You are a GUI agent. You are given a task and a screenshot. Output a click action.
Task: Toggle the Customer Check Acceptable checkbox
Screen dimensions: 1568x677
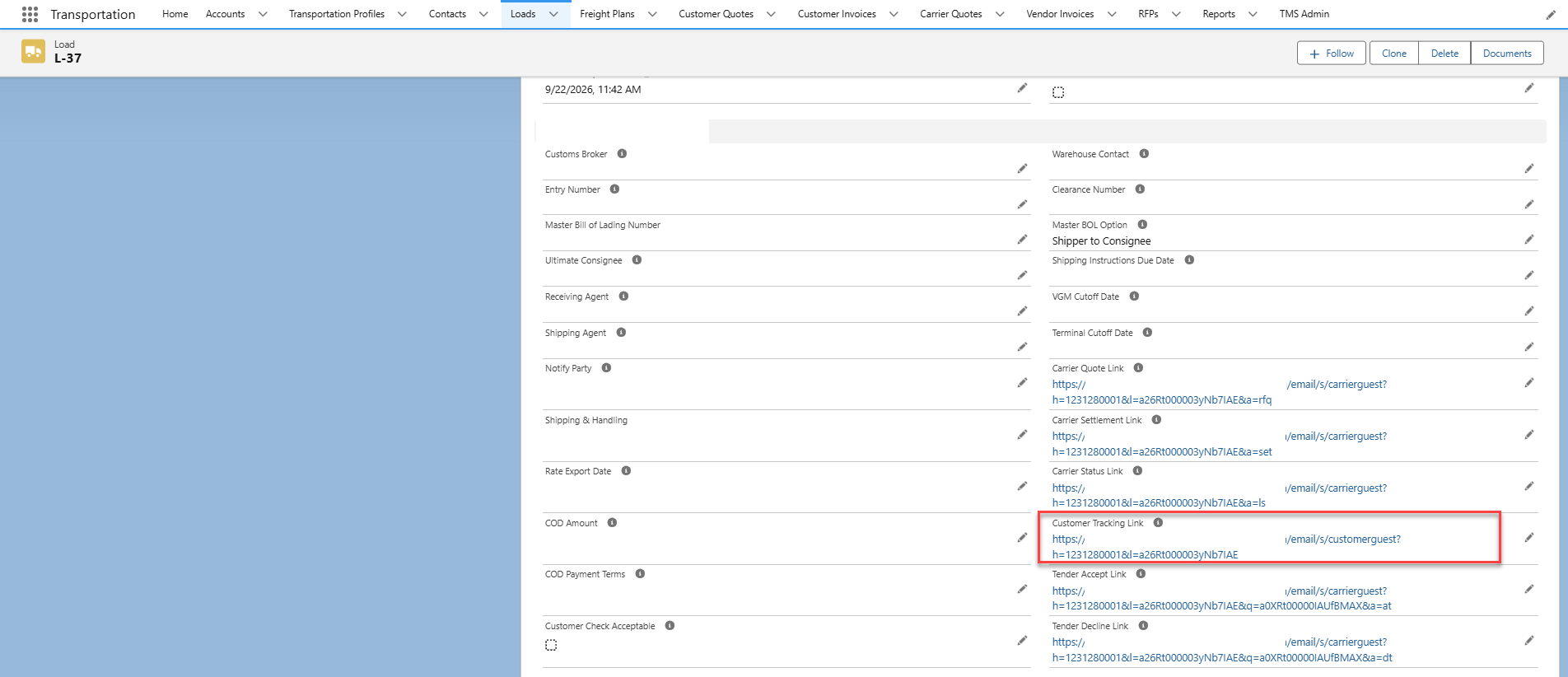pyautogui.click(x=551, y=645)
